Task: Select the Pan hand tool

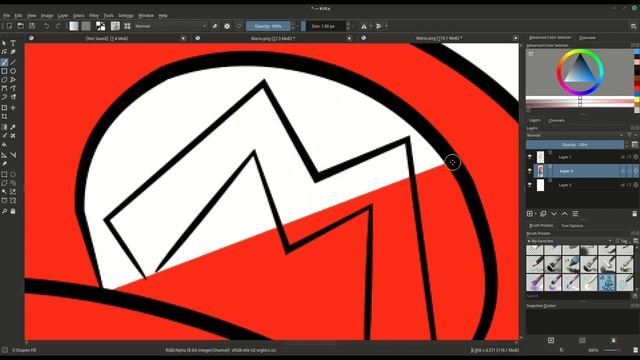Action: 13,211
